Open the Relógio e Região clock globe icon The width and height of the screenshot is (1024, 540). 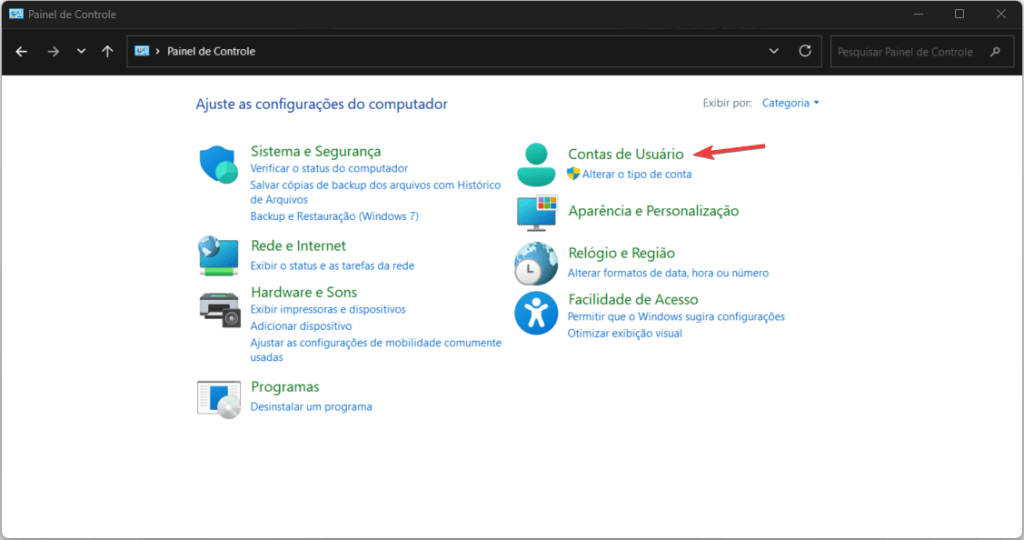click(x=536, y=264)
